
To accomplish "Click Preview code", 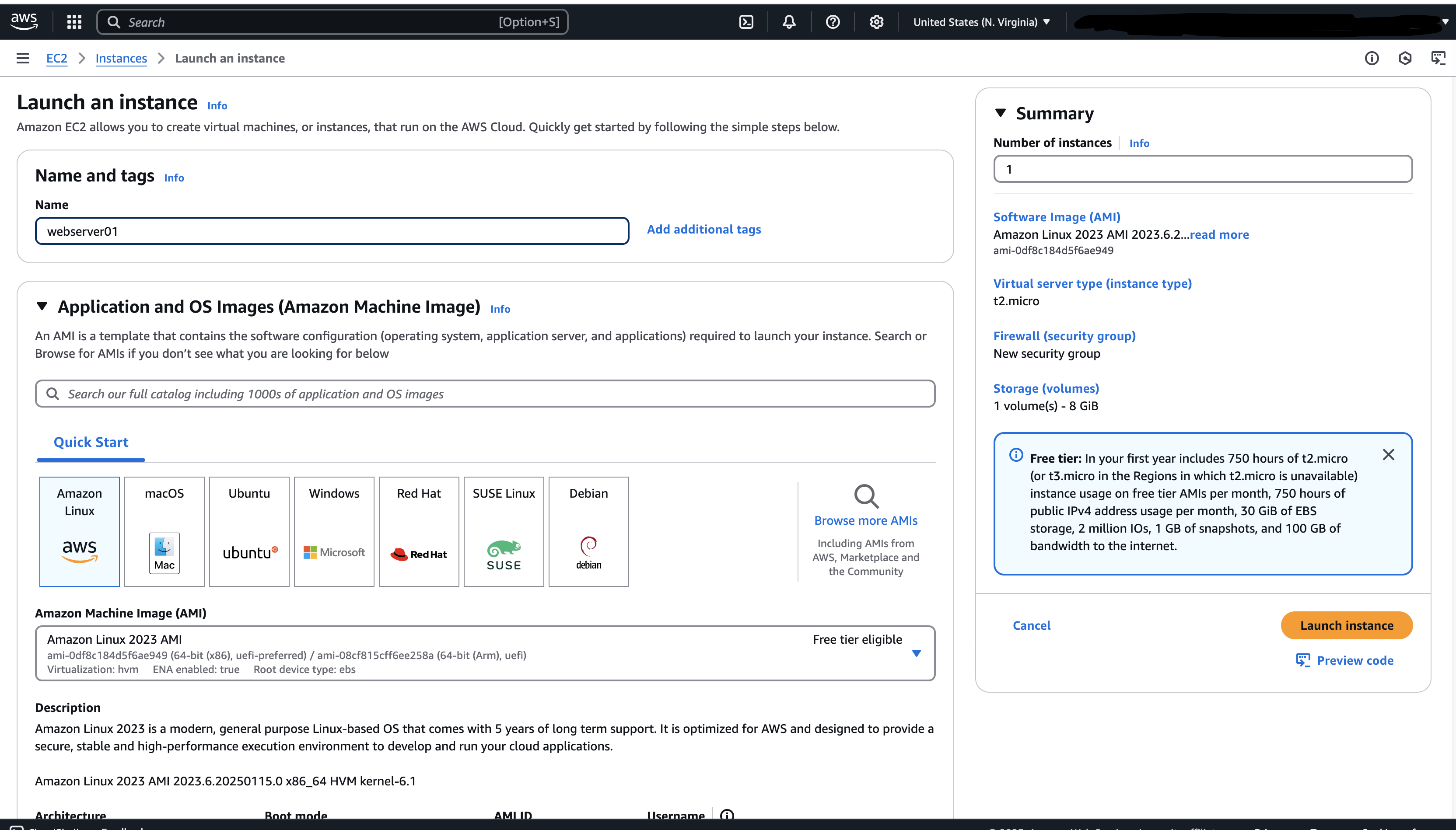I will point(1345,660).
